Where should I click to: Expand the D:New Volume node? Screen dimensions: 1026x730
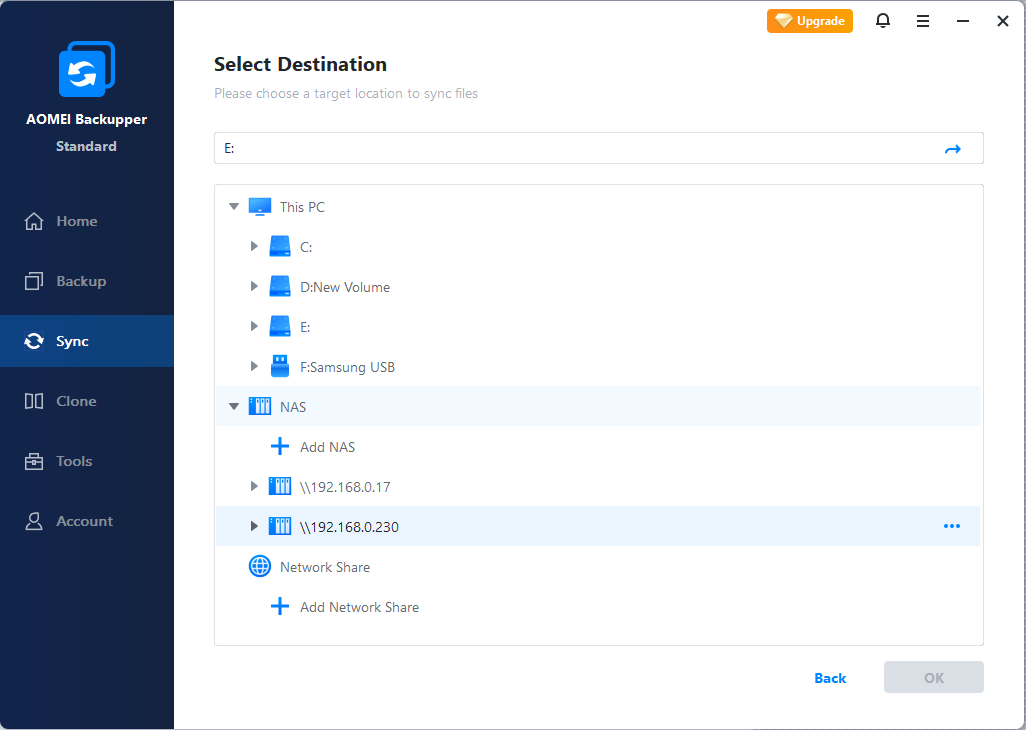tap(254, 287)
